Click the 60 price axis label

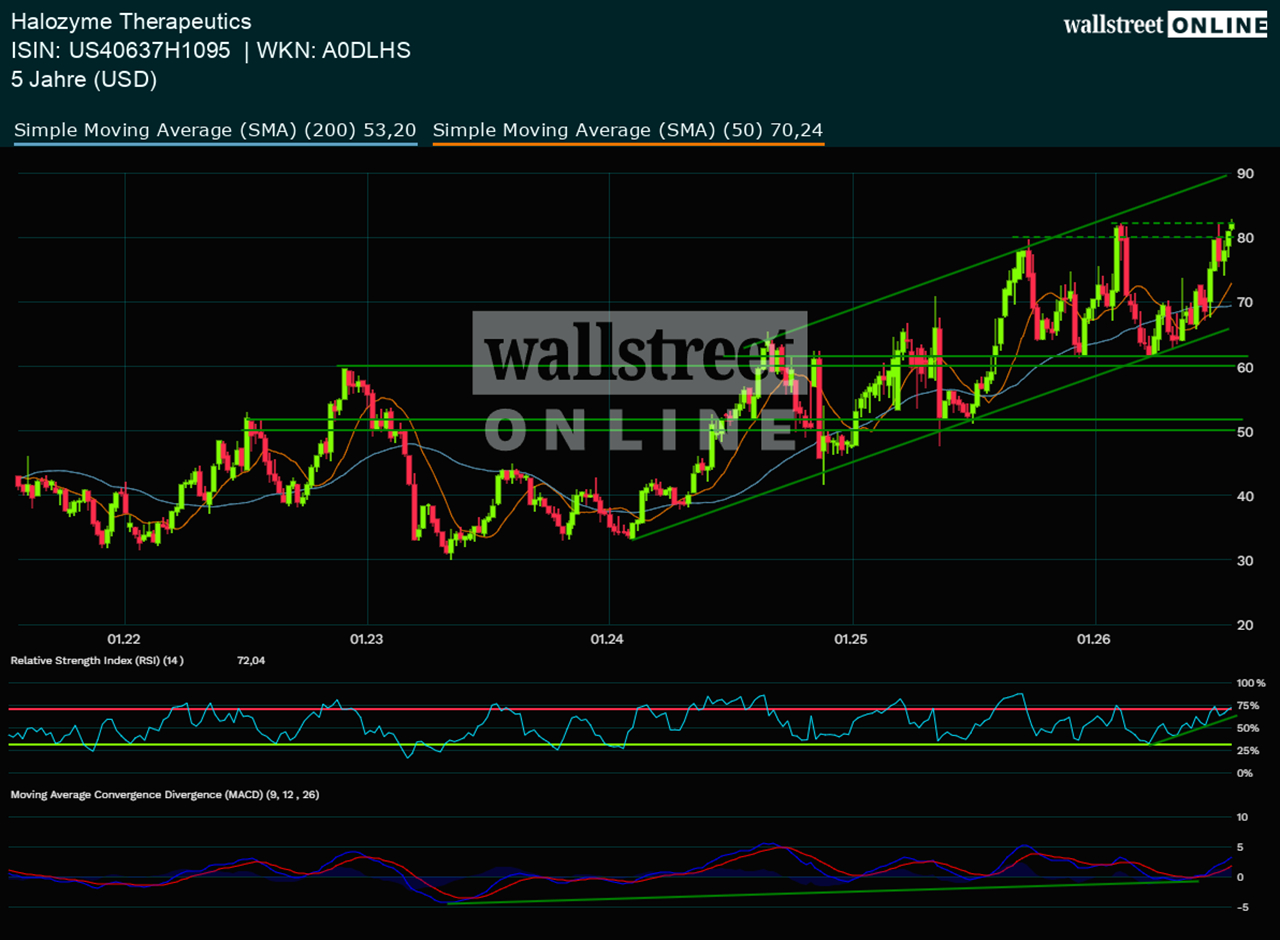[x=1245, y=367]
